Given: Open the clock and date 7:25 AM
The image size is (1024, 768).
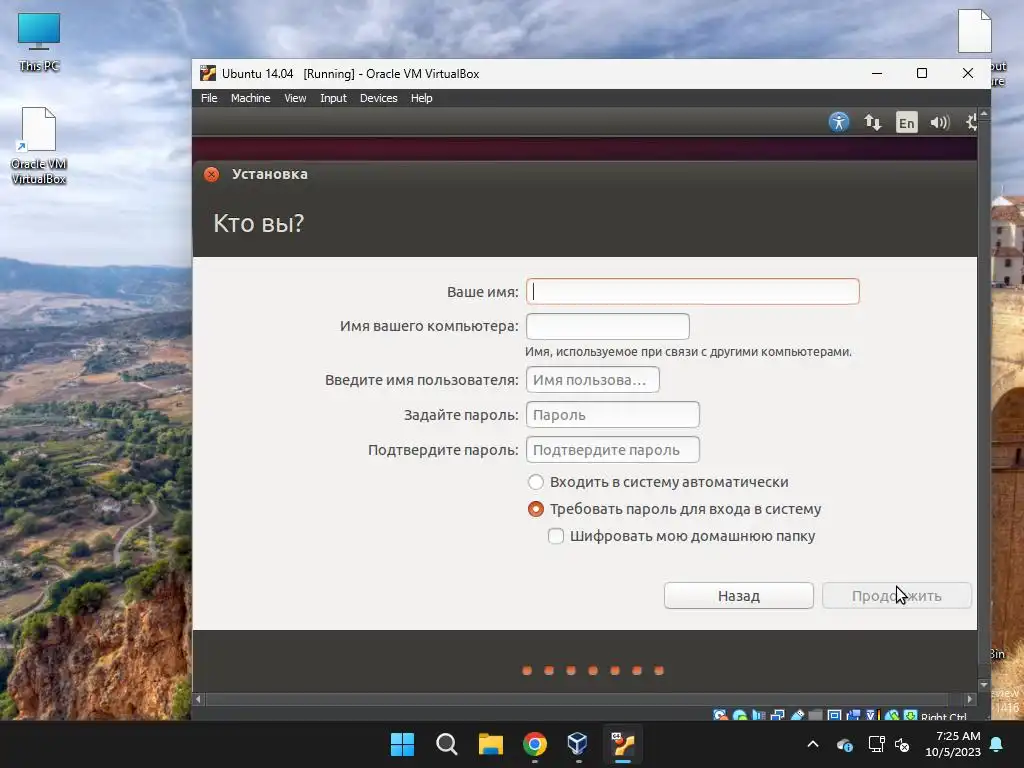Looking at the screenshot, I should click(953, 744).
